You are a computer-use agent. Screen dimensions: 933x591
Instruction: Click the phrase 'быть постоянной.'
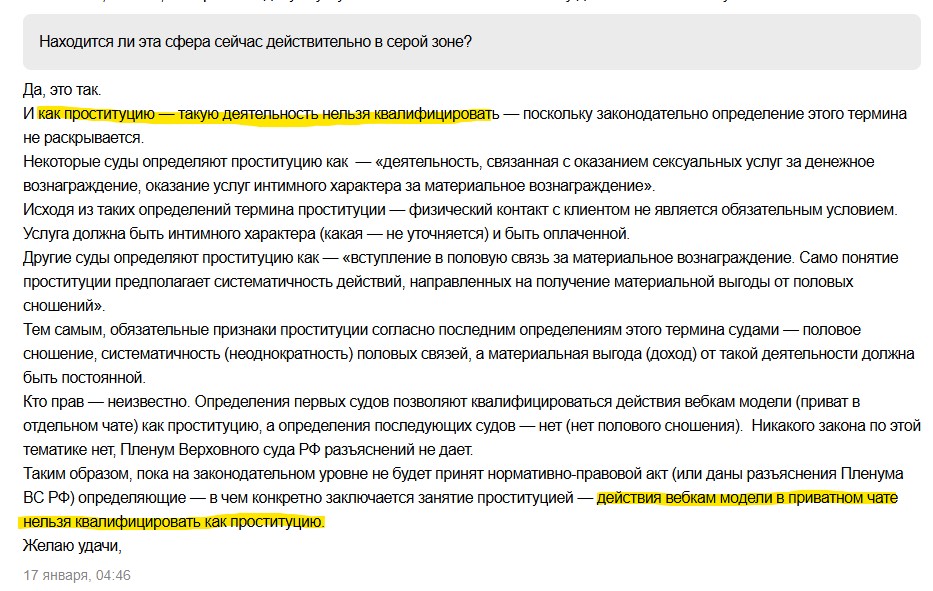pos(84,378)
